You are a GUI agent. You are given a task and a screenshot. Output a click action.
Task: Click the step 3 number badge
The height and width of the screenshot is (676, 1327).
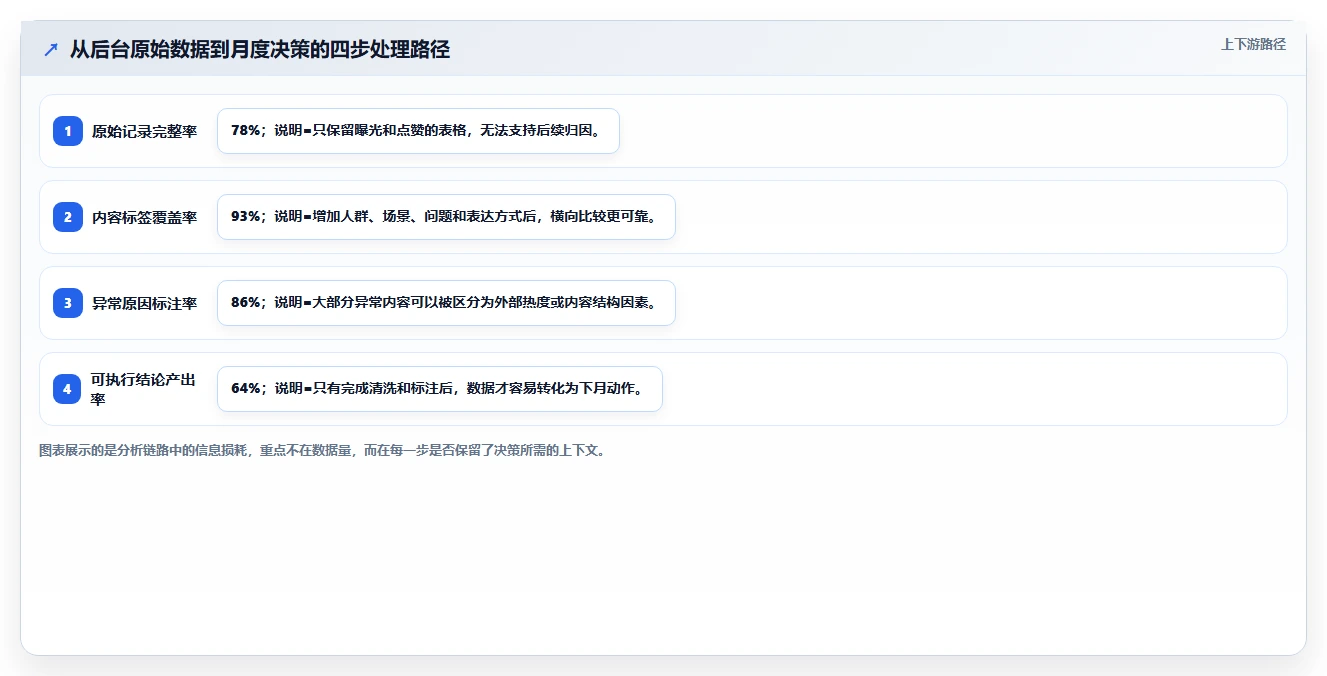[68, 303]
